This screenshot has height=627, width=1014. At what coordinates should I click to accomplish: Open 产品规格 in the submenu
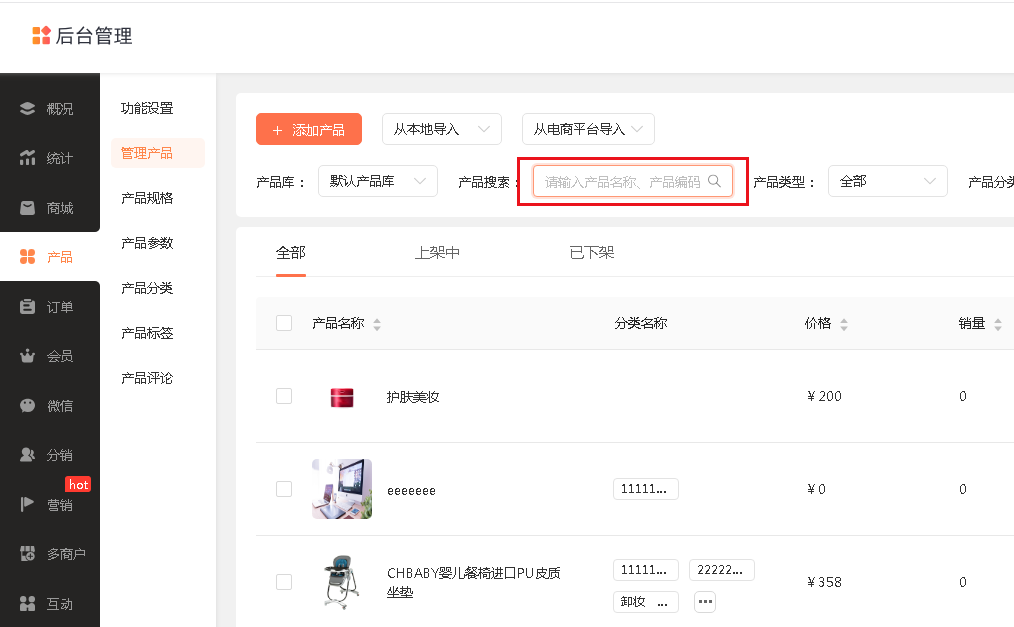[147, 198]
